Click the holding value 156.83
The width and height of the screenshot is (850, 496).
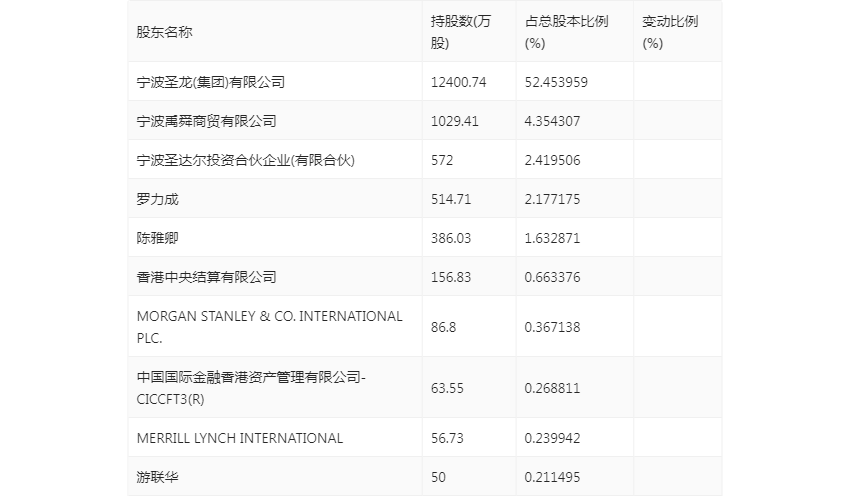451,277
